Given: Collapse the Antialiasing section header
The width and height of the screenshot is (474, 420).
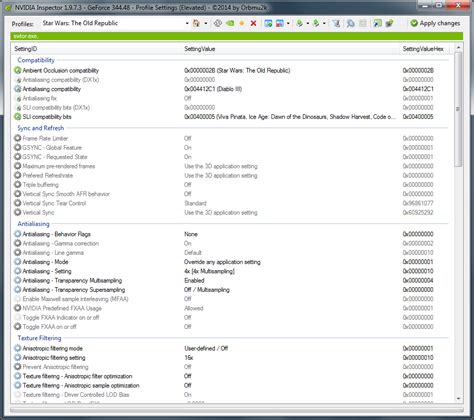Looking at the screenshot, I should click(33, 224).
